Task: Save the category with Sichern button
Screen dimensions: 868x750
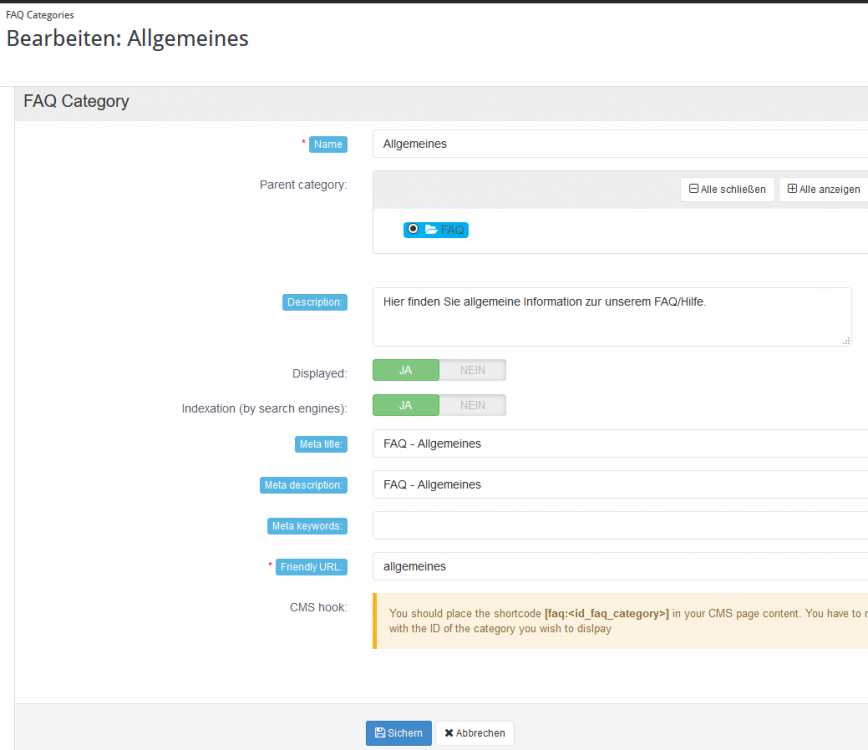Action: [398, 733]
